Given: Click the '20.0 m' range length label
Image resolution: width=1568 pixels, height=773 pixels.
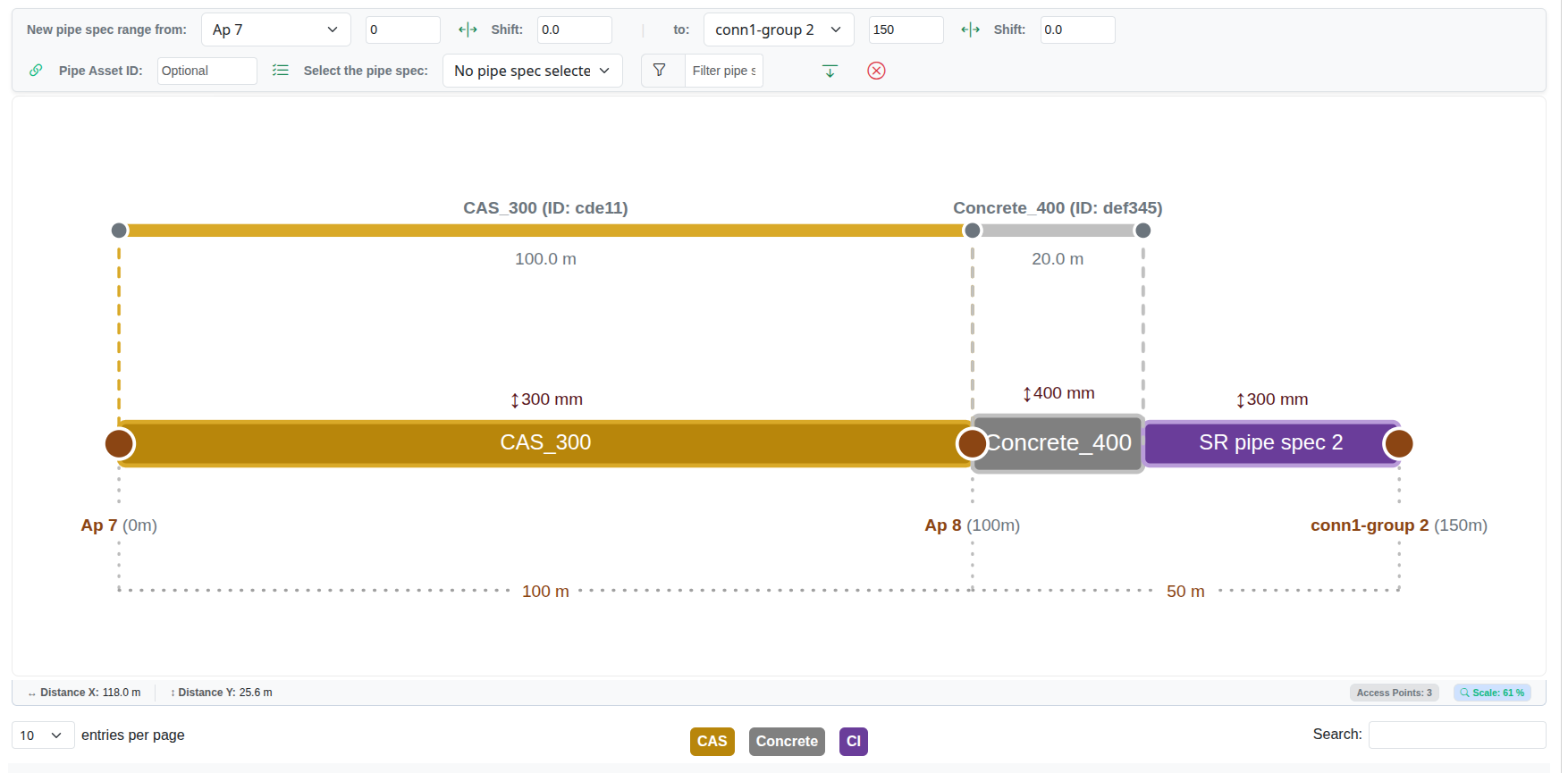Looking at the screenshot, I should (x=1058, y=259).
